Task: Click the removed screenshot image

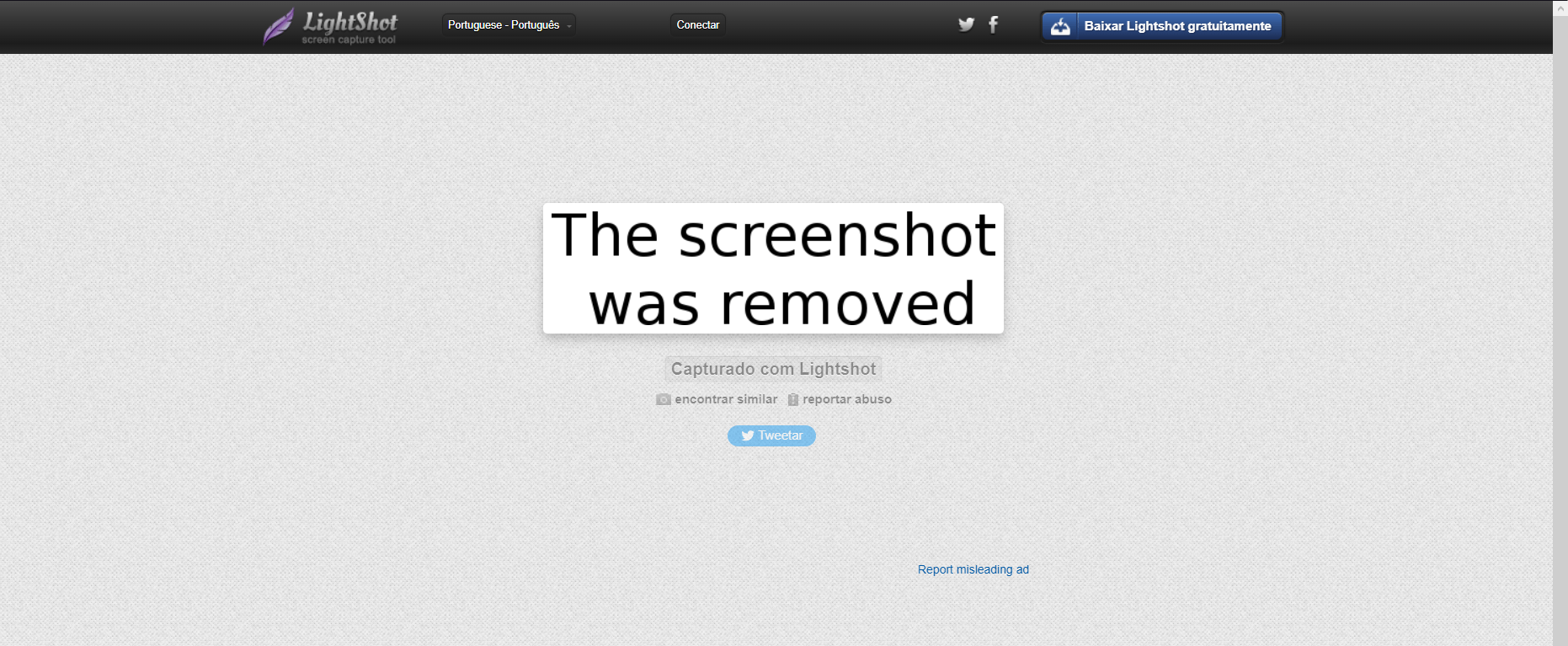Action: 773,268
